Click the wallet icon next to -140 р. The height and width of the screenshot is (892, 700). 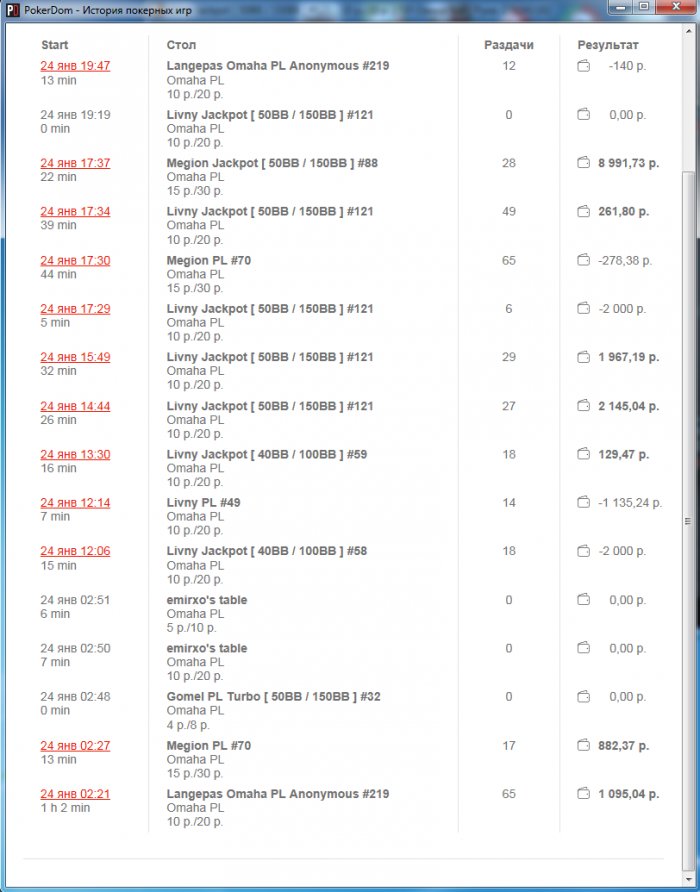coord(584,66)
